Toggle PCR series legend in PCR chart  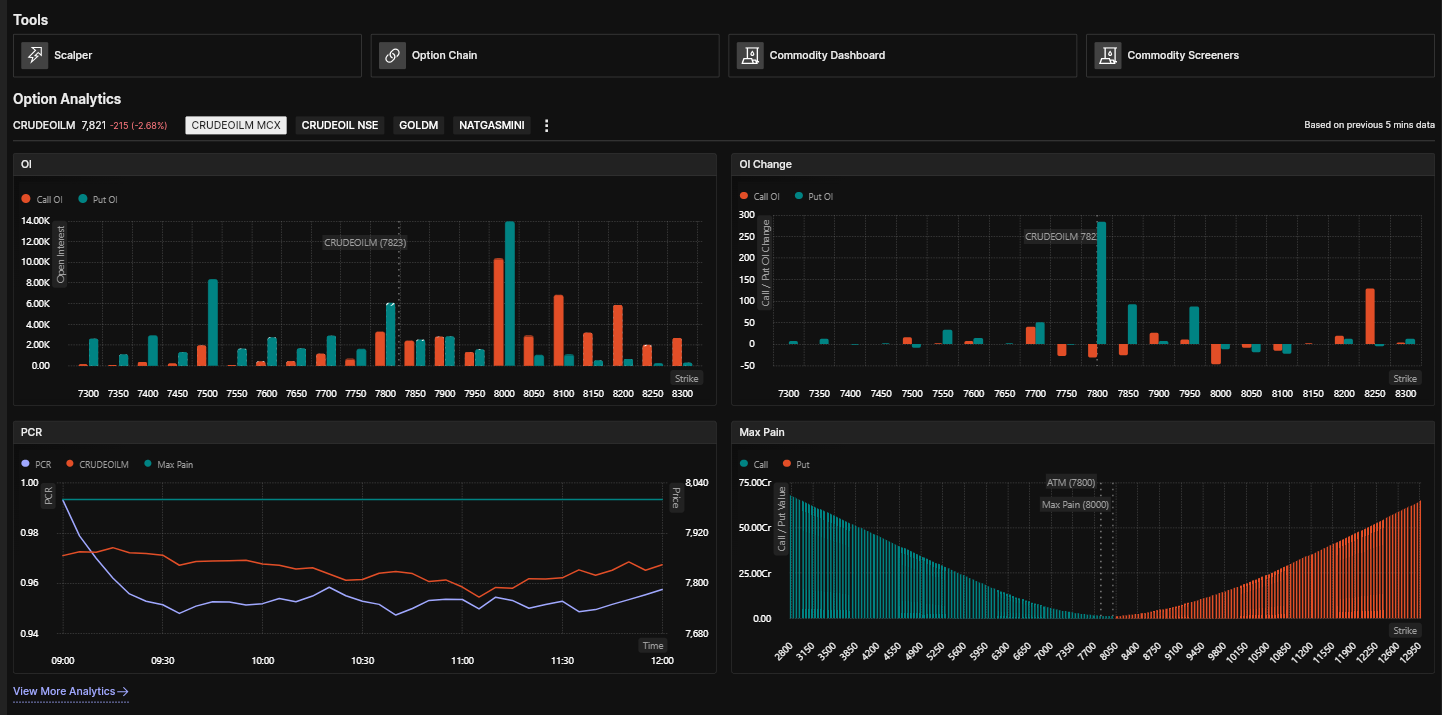tap(36, 465)
